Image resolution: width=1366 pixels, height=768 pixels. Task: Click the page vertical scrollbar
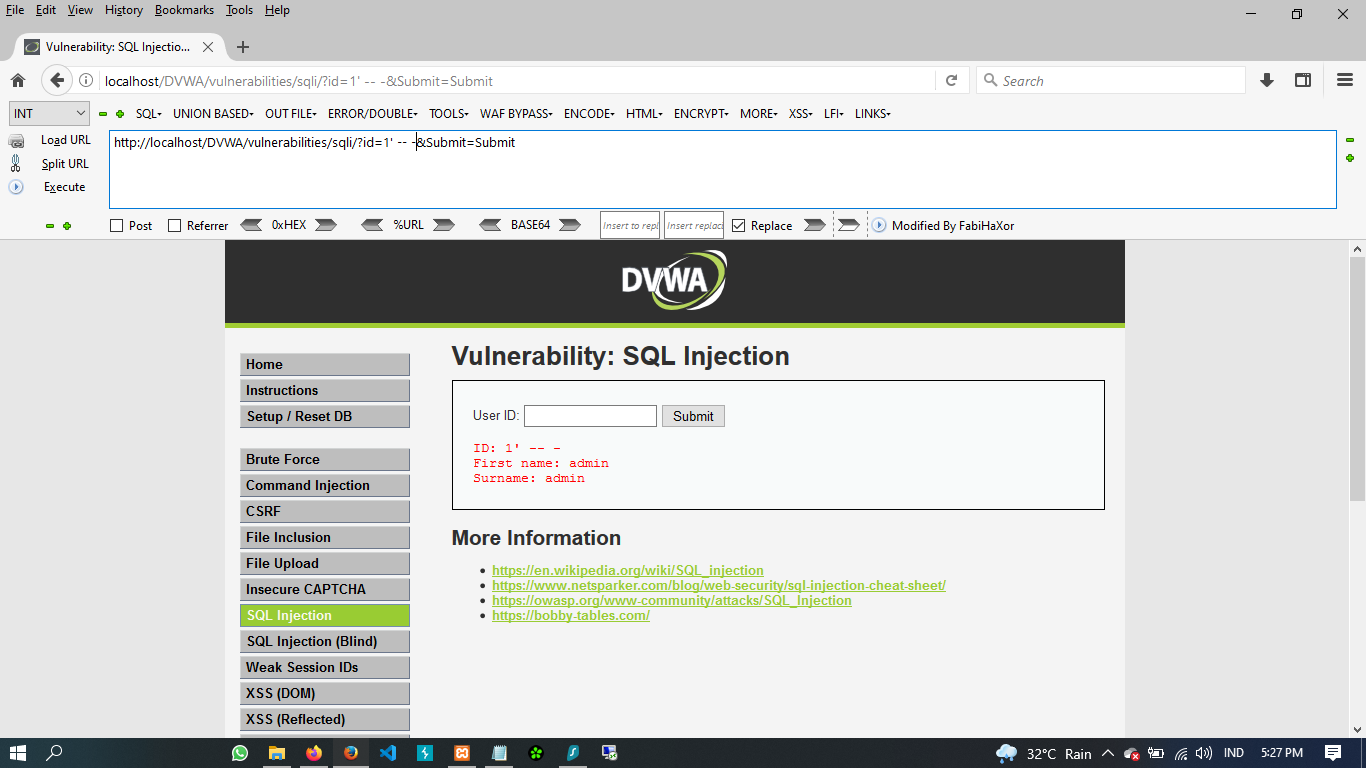coord(1357,378)
